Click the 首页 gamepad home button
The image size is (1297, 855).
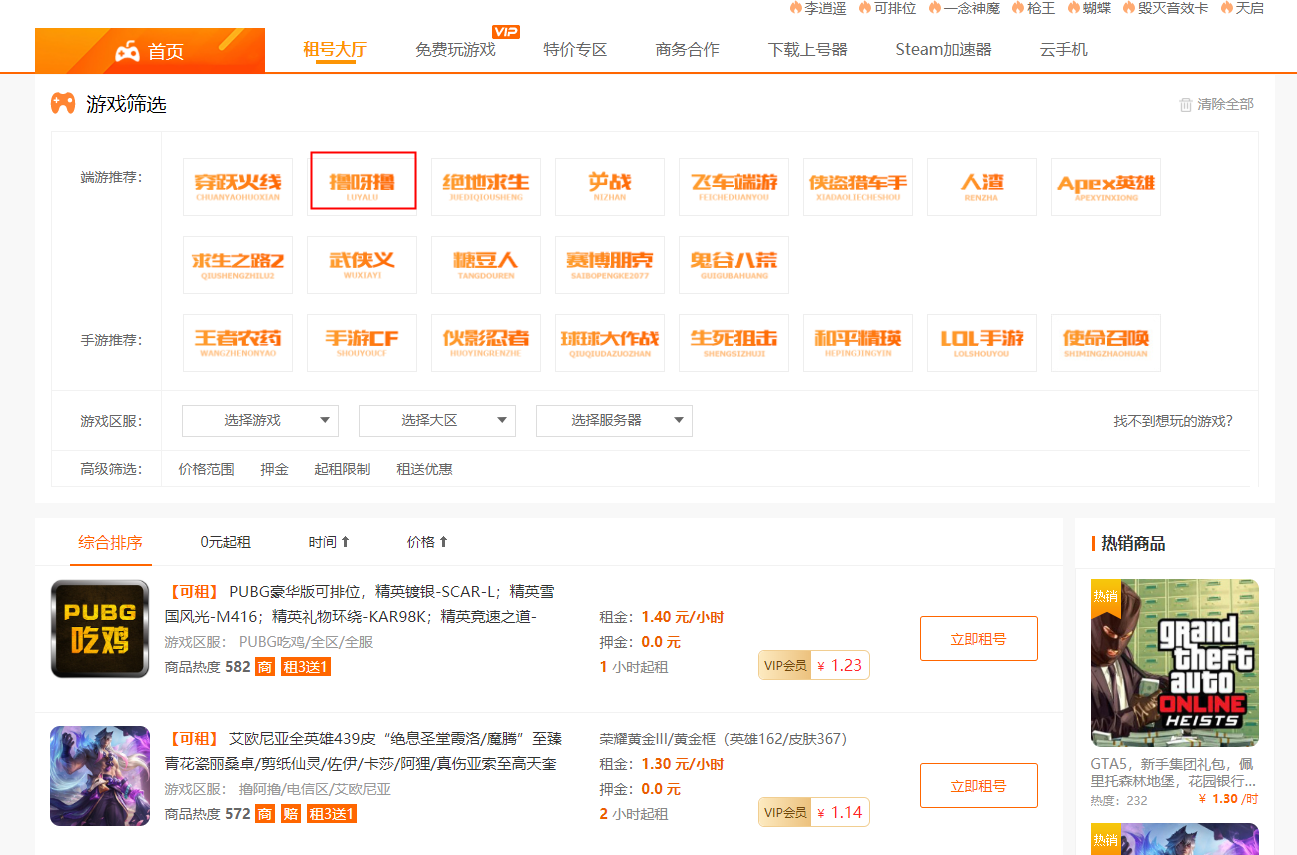click(150, 51)
